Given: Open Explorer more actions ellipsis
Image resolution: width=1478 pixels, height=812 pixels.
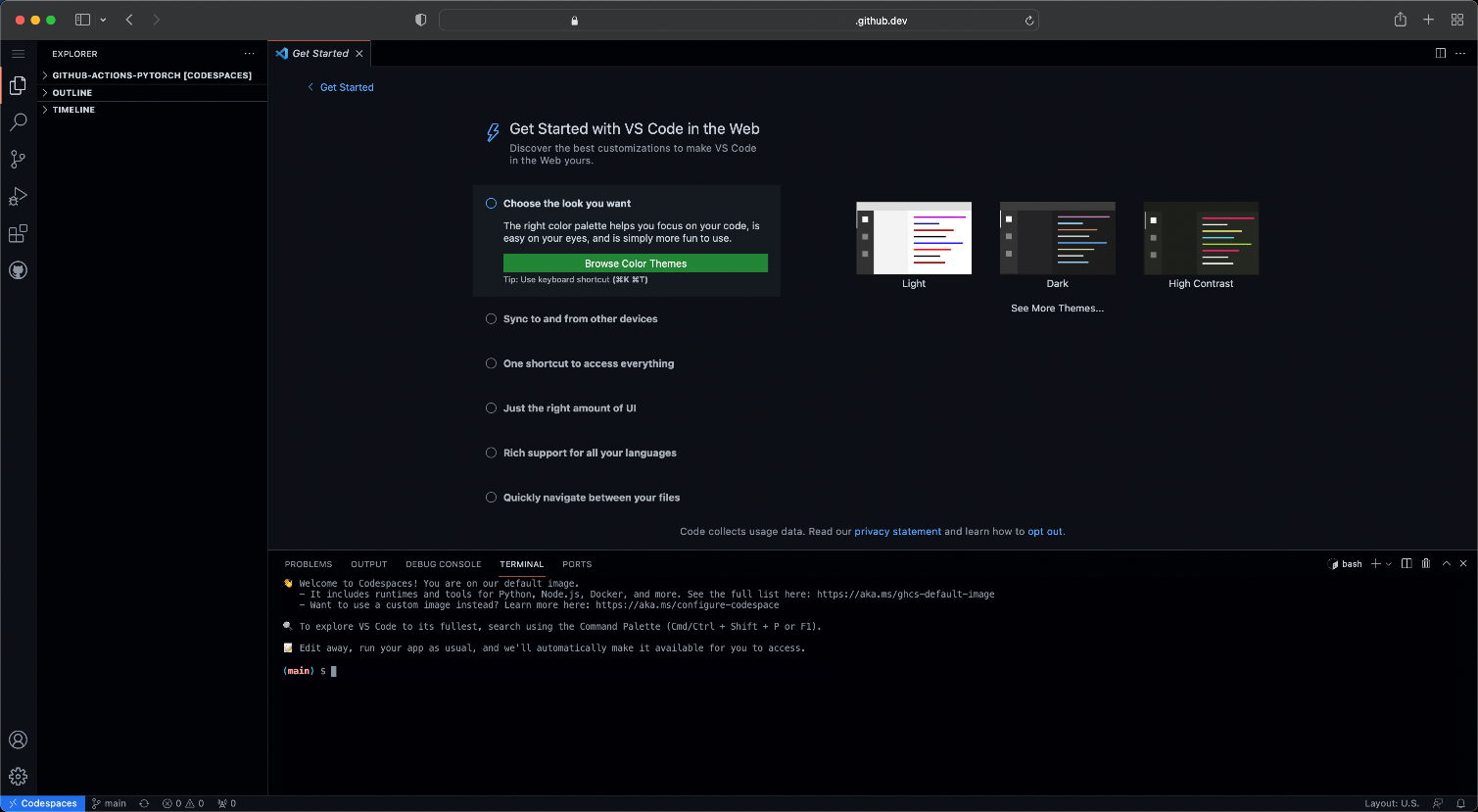Looking at the screenshot, I should [x=249, y=54].
